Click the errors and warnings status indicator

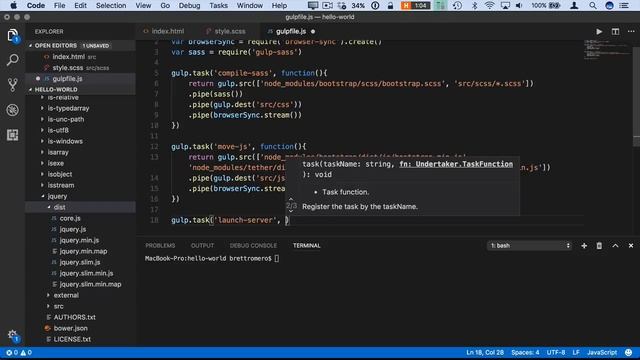tap(19, 353)
